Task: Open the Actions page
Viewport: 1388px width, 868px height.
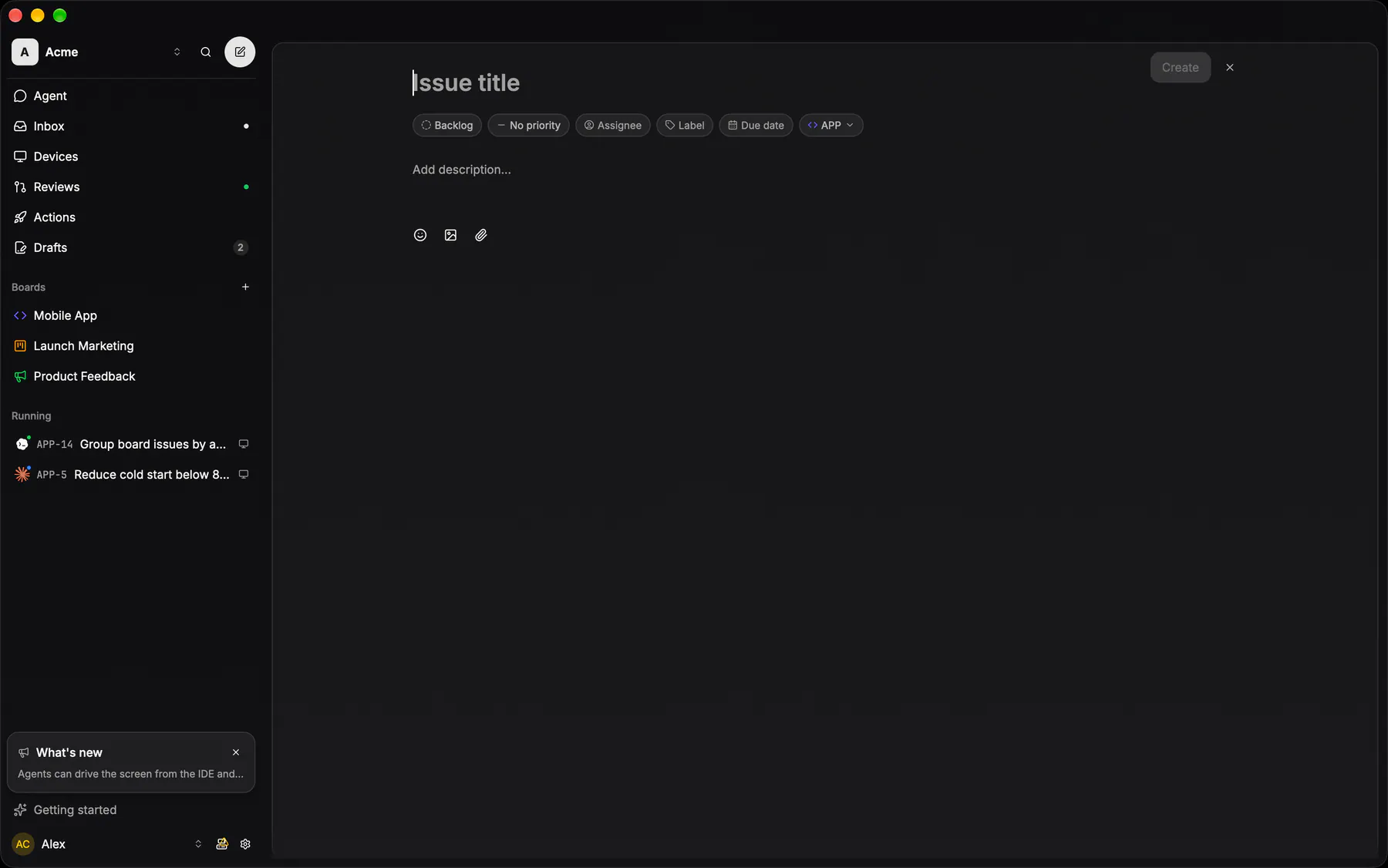Action: [x=131, y=217]
